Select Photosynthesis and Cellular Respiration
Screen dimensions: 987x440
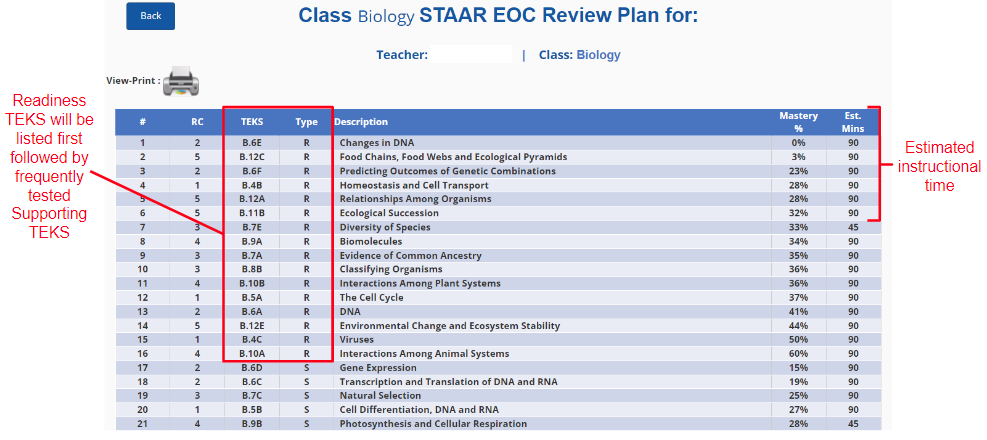click(433, 424)
